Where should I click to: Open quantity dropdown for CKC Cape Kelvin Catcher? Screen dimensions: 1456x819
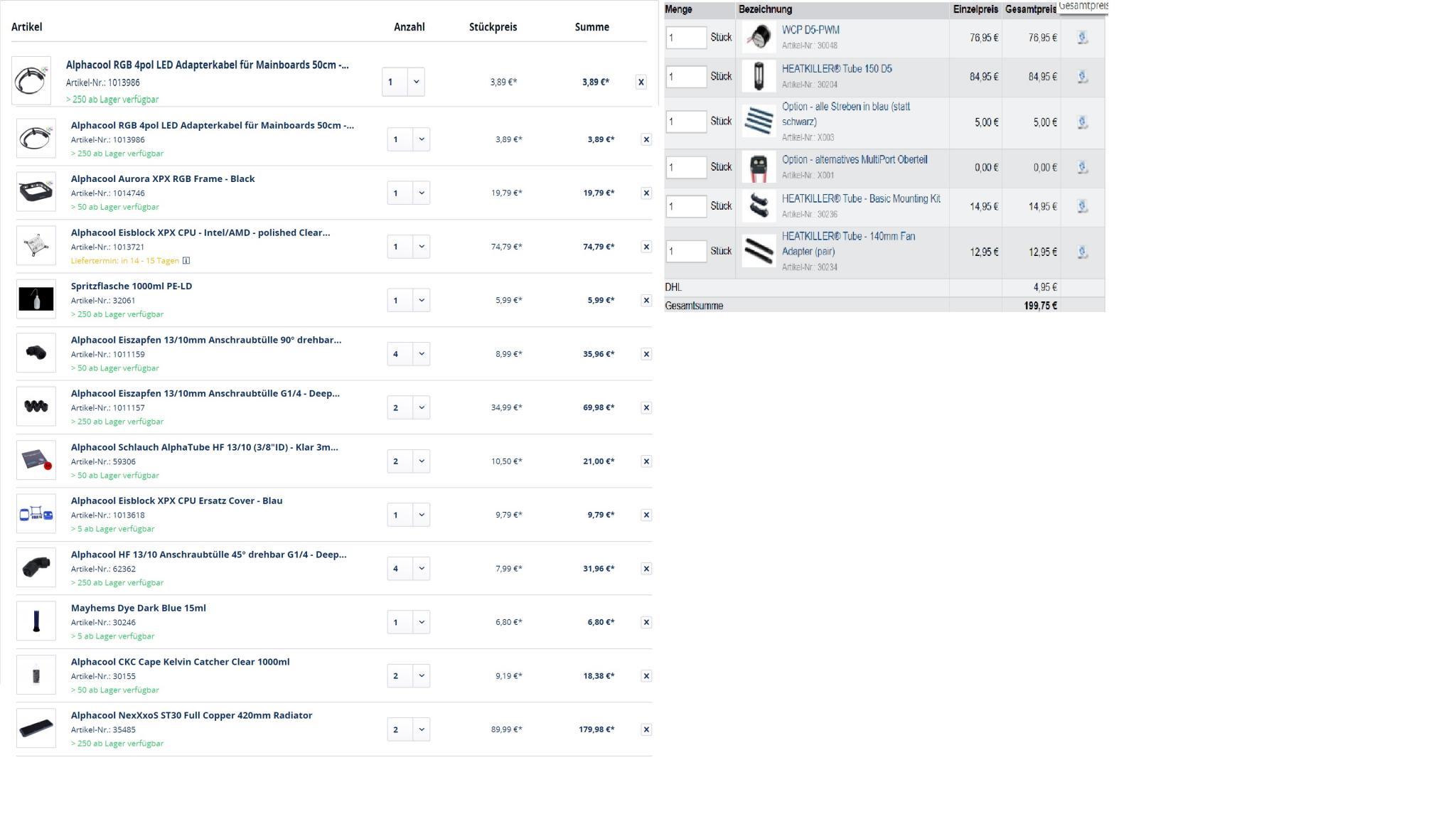[x=421, y=676]
